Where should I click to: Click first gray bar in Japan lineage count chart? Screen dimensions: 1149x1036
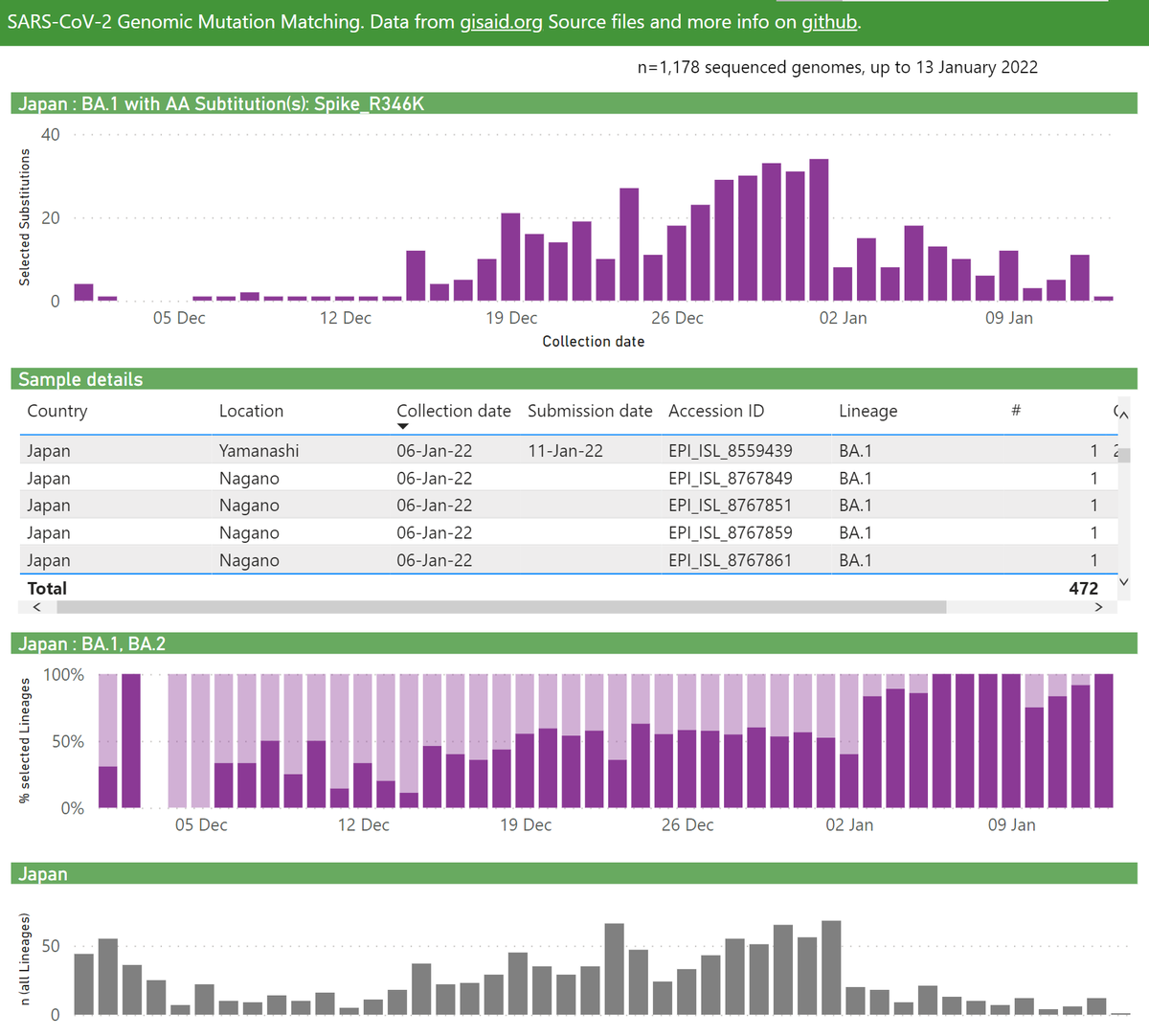84,983
